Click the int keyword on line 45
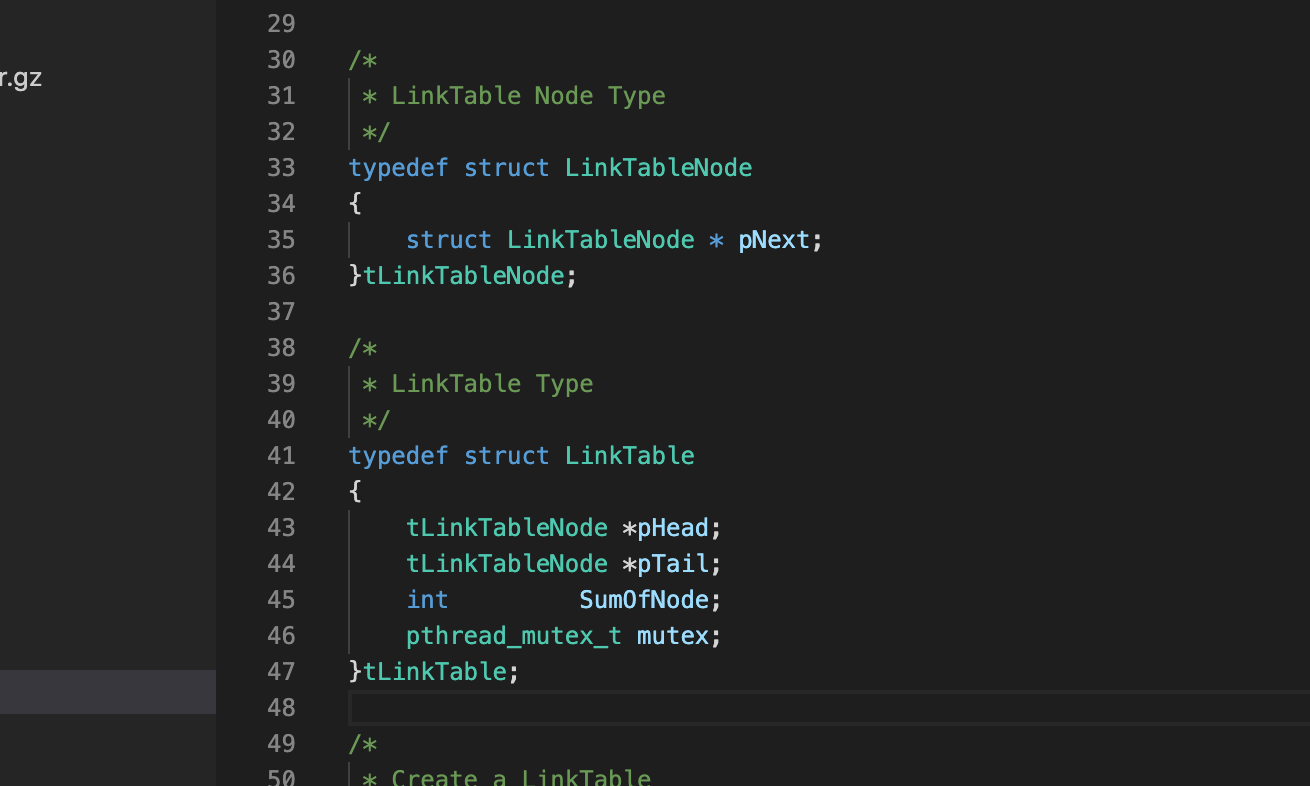This screenshot has height=786, width=1310. [427, 600]
